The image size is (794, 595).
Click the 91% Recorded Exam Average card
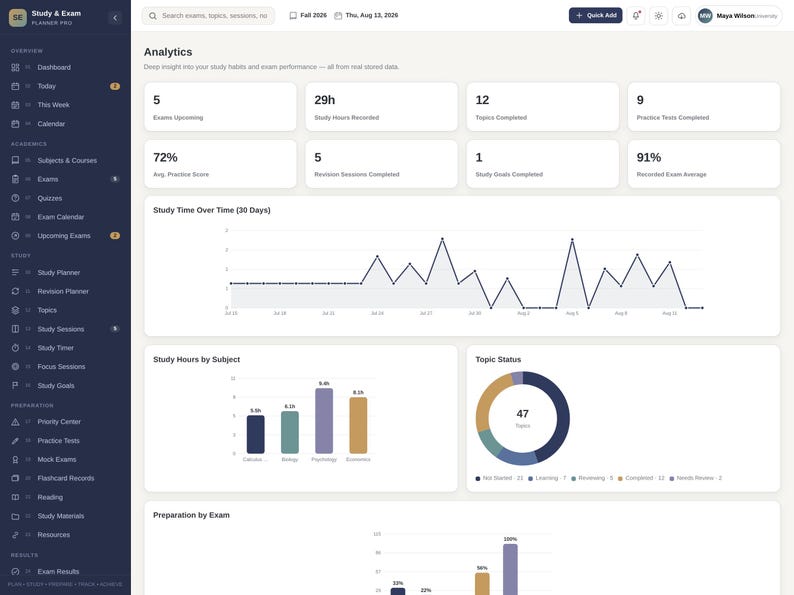704,164
